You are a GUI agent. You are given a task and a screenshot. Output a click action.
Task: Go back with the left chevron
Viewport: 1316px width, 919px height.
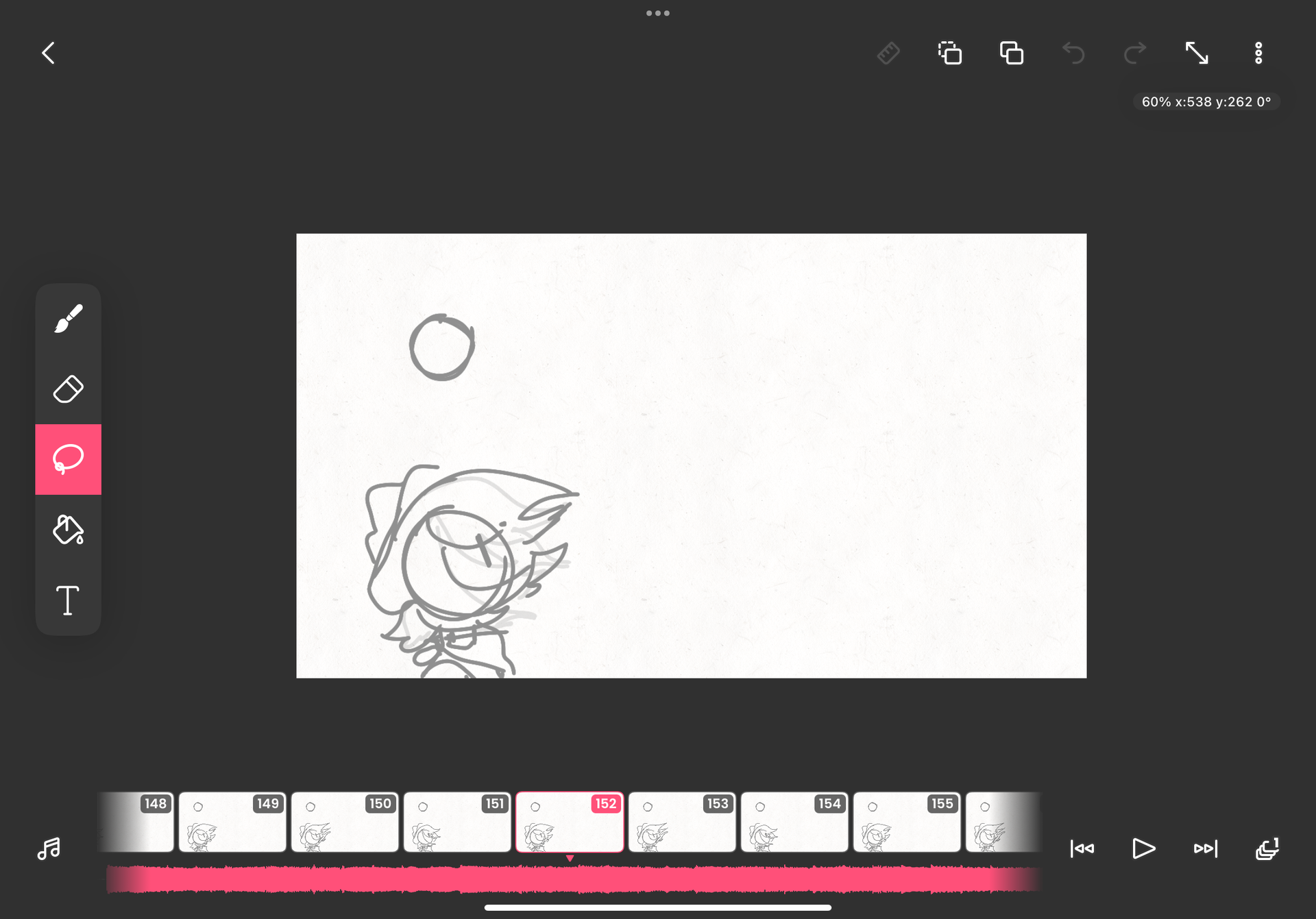coord(48,53)
